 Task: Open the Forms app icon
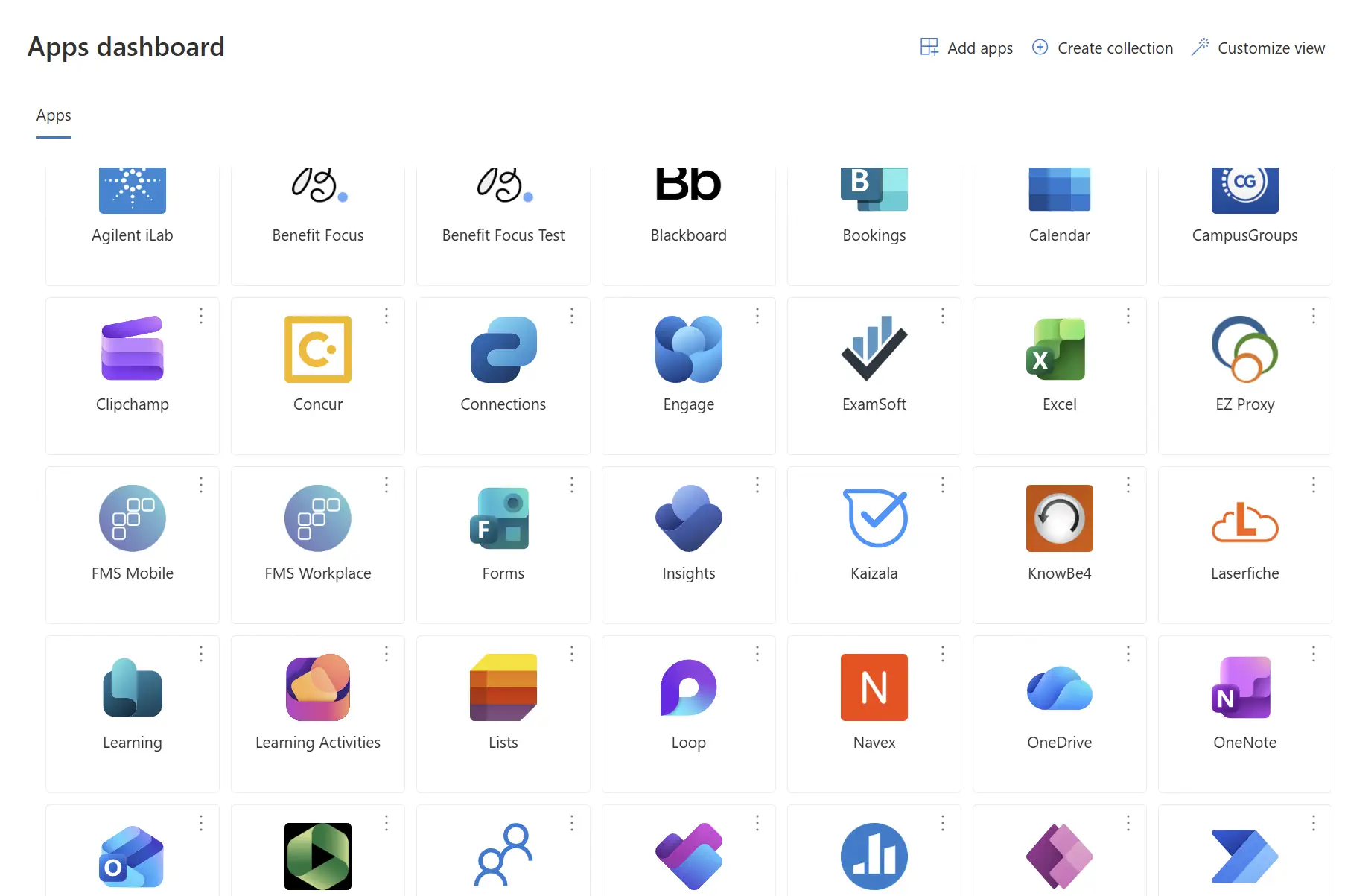point(500,518)
